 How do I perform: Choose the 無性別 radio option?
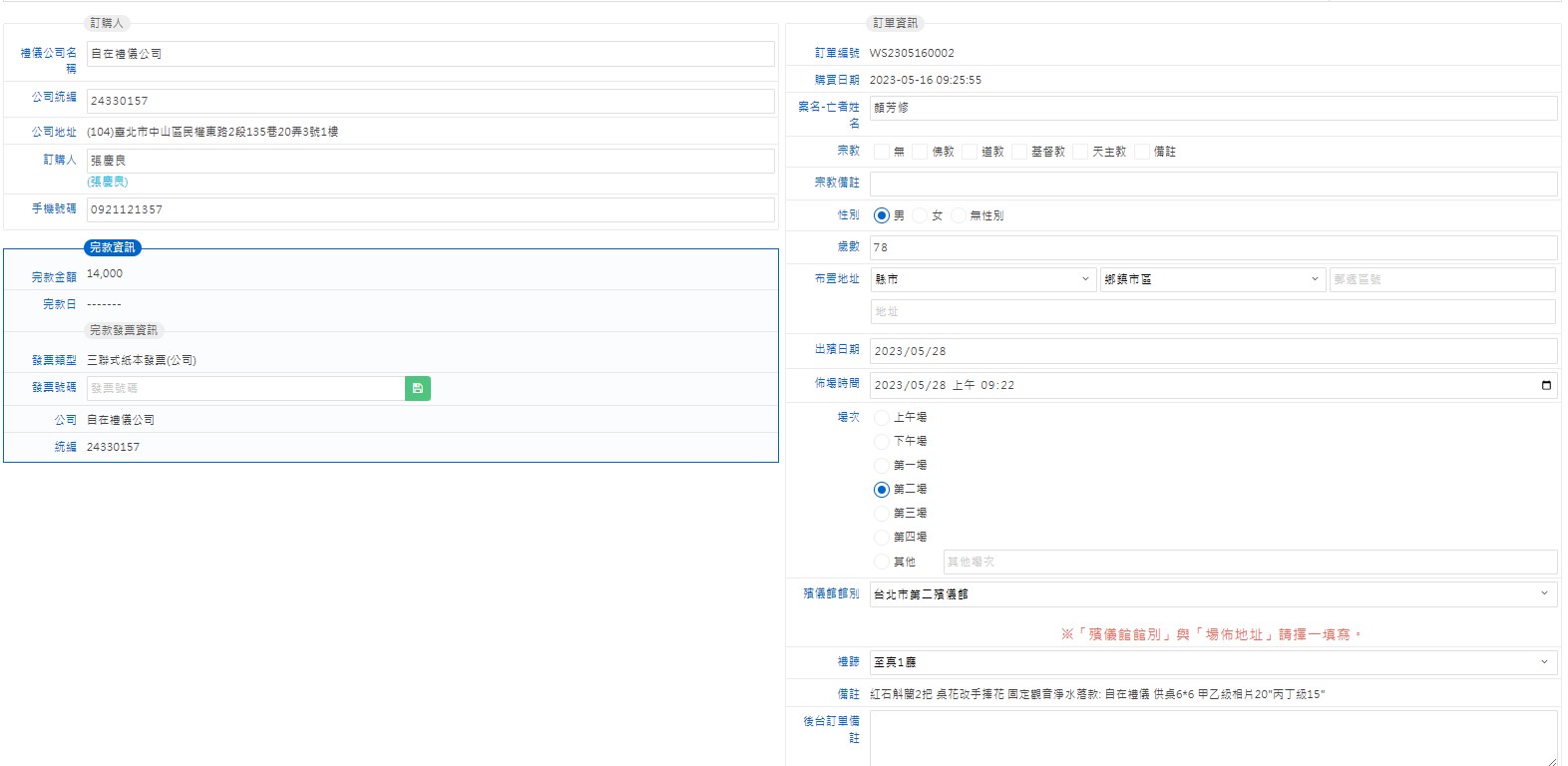[x=959, y=215]
